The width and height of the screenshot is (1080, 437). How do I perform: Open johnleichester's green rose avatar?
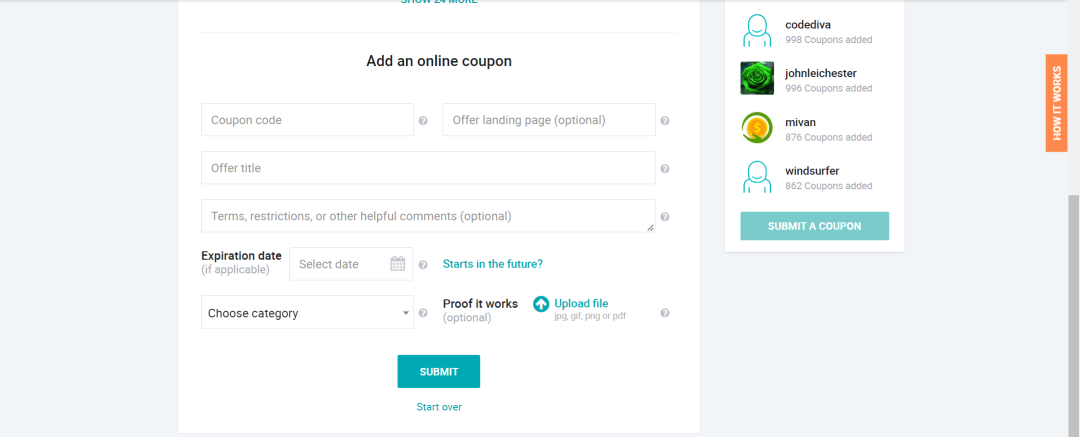pyautogui.click(x=757, y=79)
